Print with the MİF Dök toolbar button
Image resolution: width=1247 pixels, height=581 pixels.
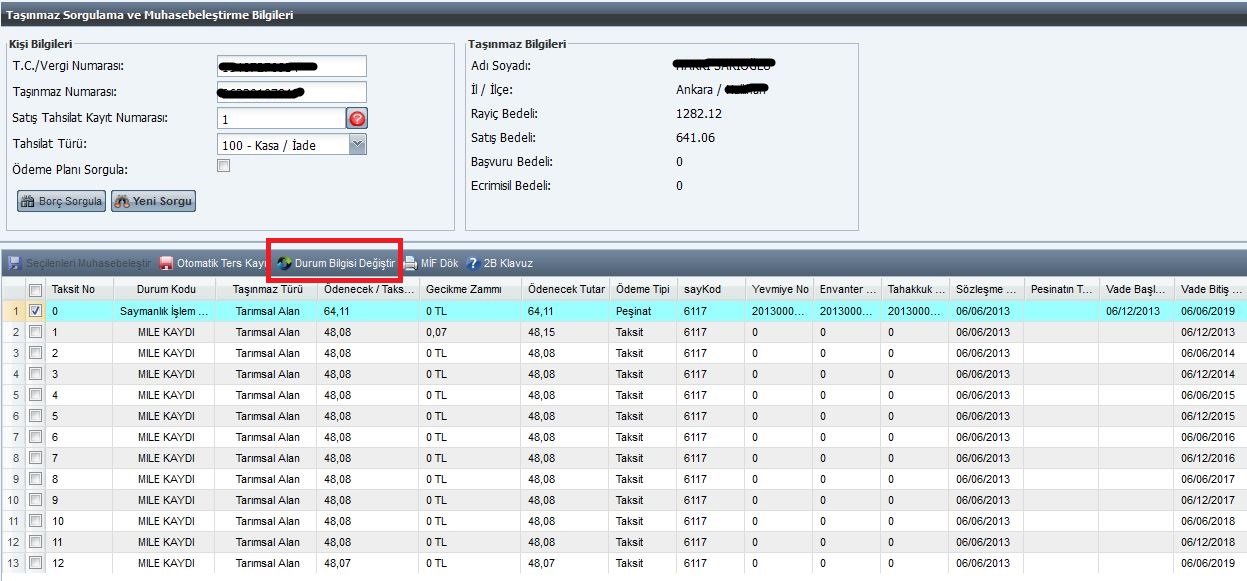point(431,263)
